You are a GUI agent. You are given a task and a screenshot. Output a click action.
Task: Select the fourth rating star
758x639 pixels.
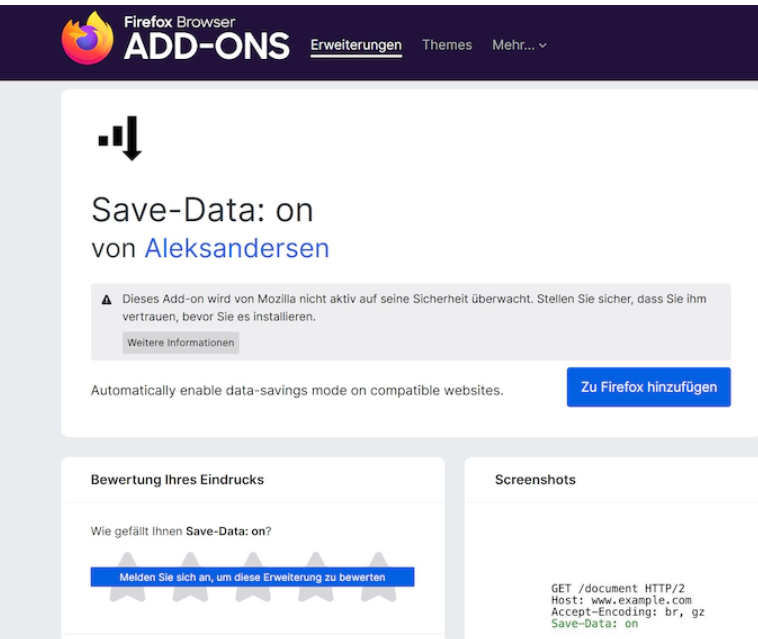pyautogui.click(x=317, y=593)
